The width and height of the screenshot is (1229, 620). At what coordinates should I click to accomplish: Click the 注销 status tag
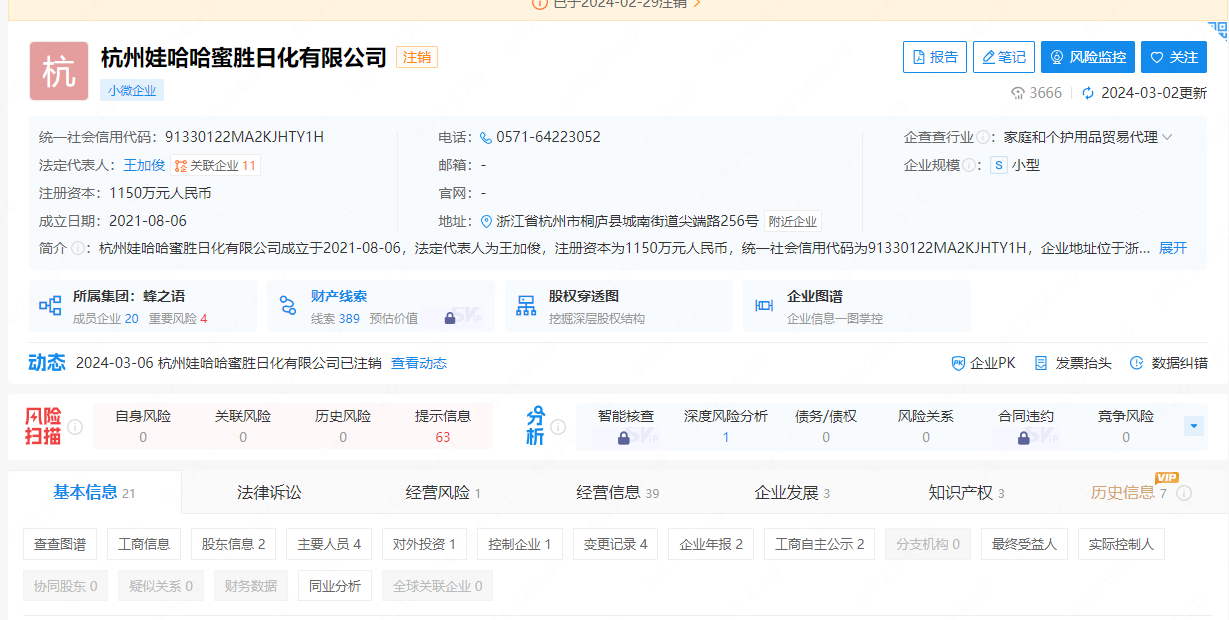417,57
